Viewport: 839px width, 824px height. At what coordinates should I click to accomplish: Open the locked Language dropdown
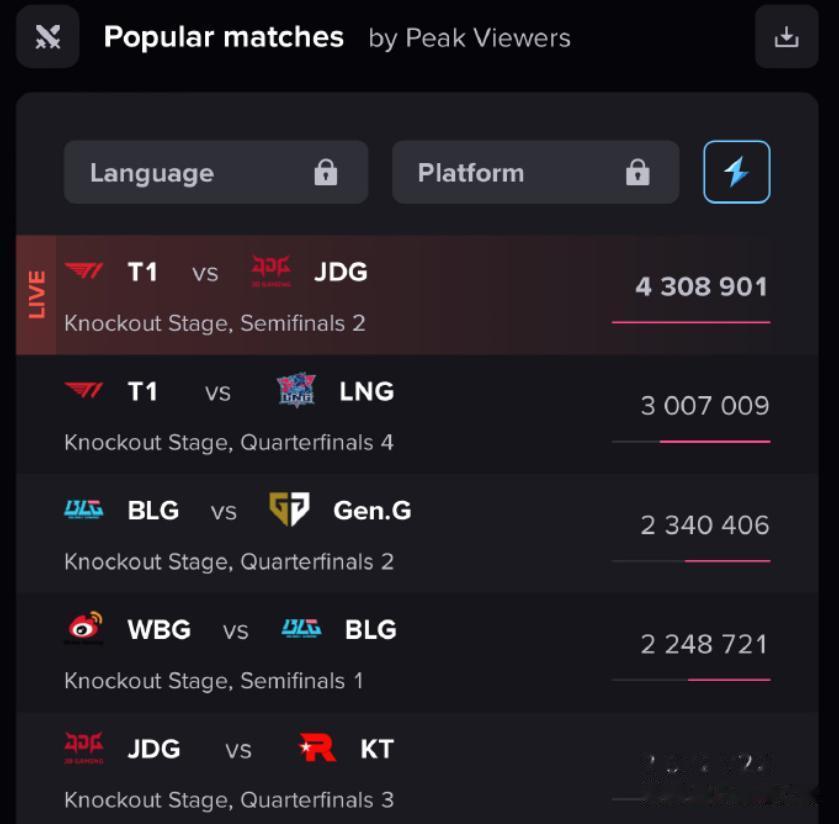coord(216,172)
